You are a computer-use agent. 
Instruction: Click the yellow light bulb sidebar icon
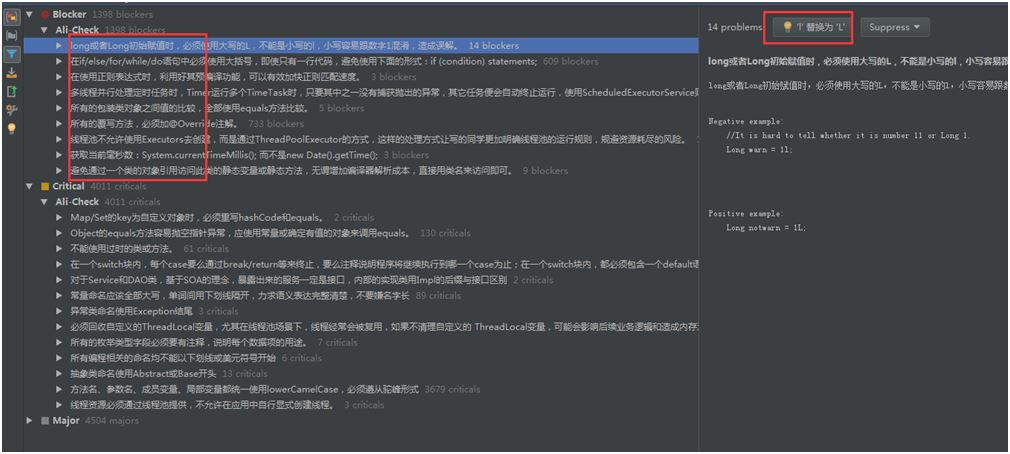12,128
